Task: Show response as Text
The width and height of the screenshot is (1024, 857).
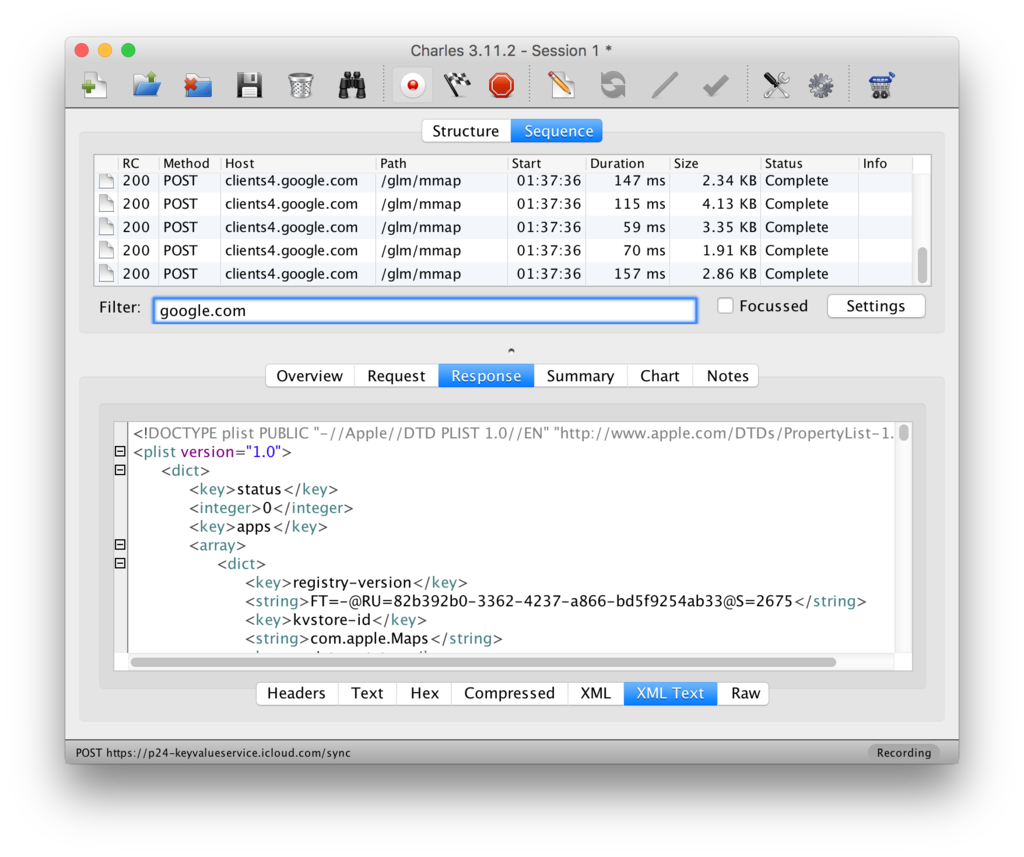Action: click(367, 693)
